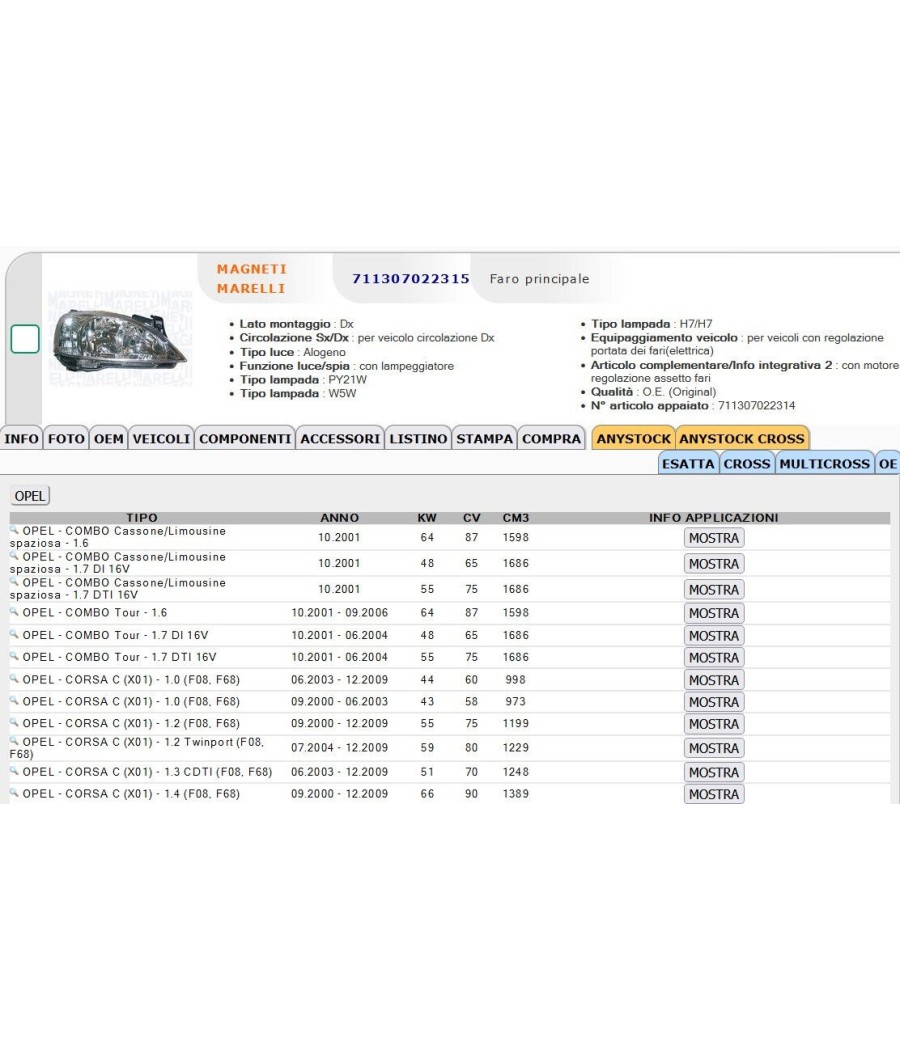
Task: Open the LISTINO tab
Action: point(419,439)
